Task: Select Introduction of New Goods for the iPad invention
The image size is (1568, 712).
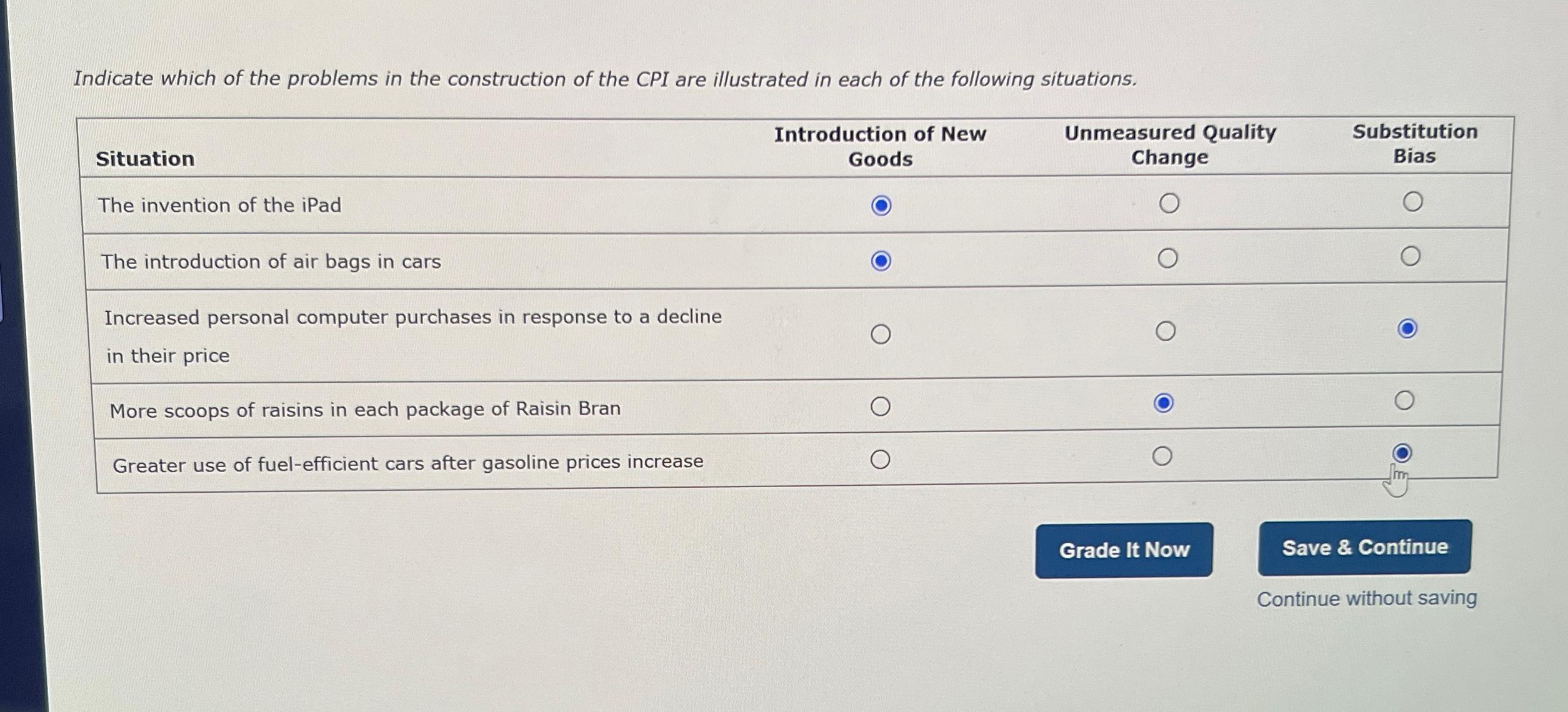Action: [x=881, y=204]
